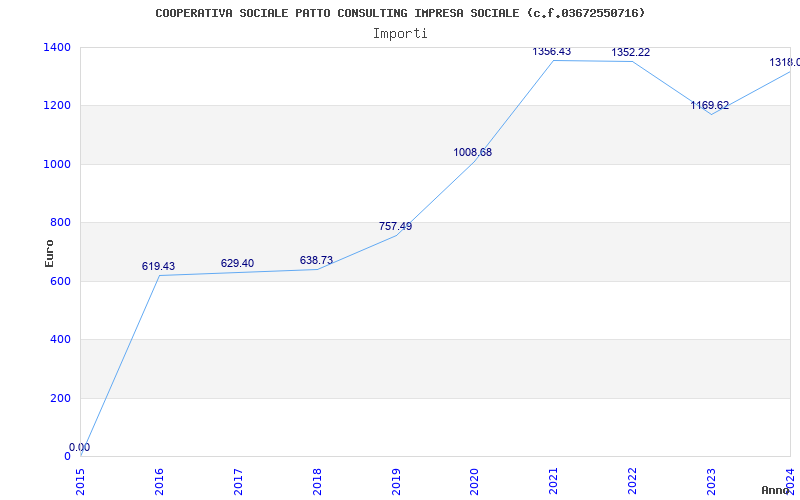This screenshot has height=500, width=800.
Task: Click the 2017 x-axis year label
Action: (238, 481)
